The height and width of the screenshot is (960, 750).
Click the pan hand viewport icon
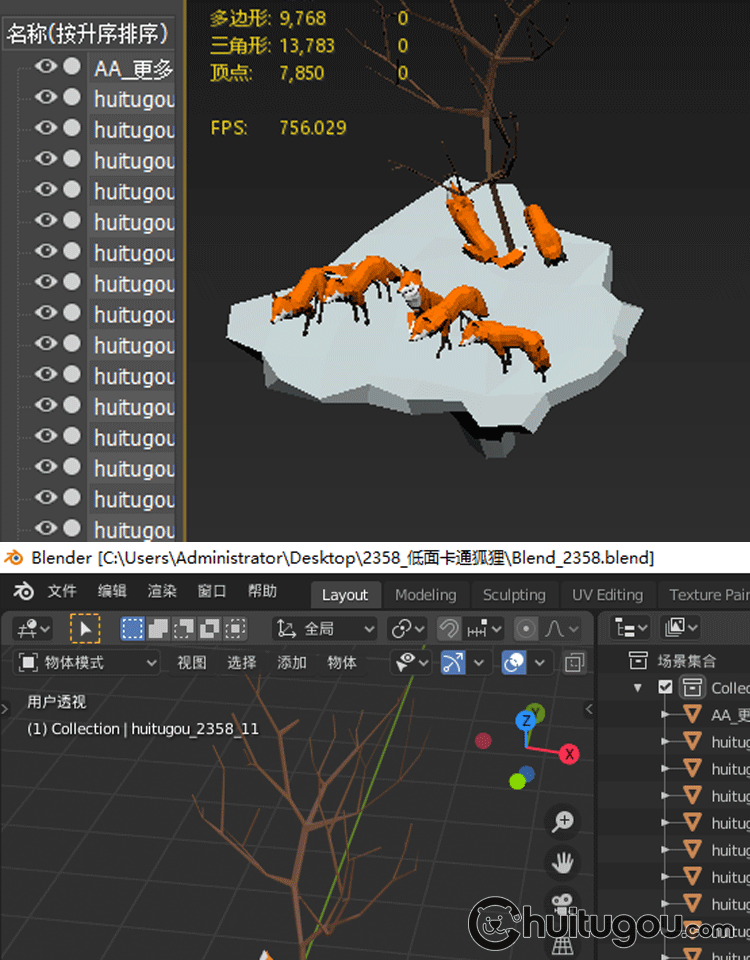(564, 862)
